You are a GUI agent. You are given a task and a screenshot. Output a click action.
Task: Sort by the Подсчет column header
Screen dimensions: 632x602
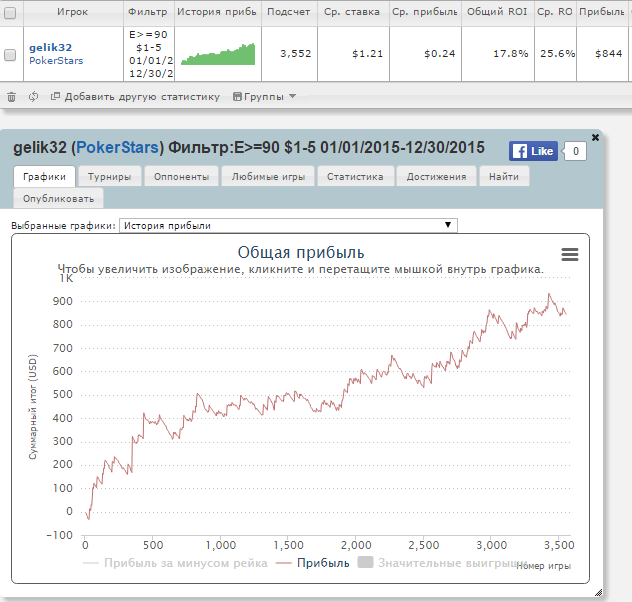pyautogui.click(x=289, y=12)
